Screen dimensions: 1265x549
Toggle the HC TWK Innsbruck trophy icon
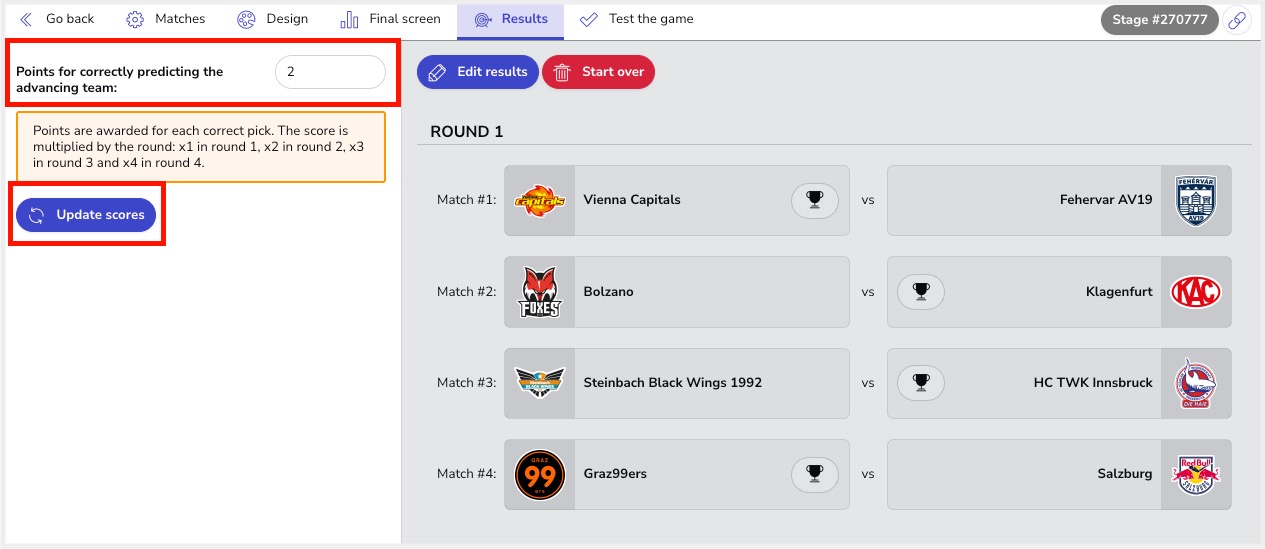point(921,383)
